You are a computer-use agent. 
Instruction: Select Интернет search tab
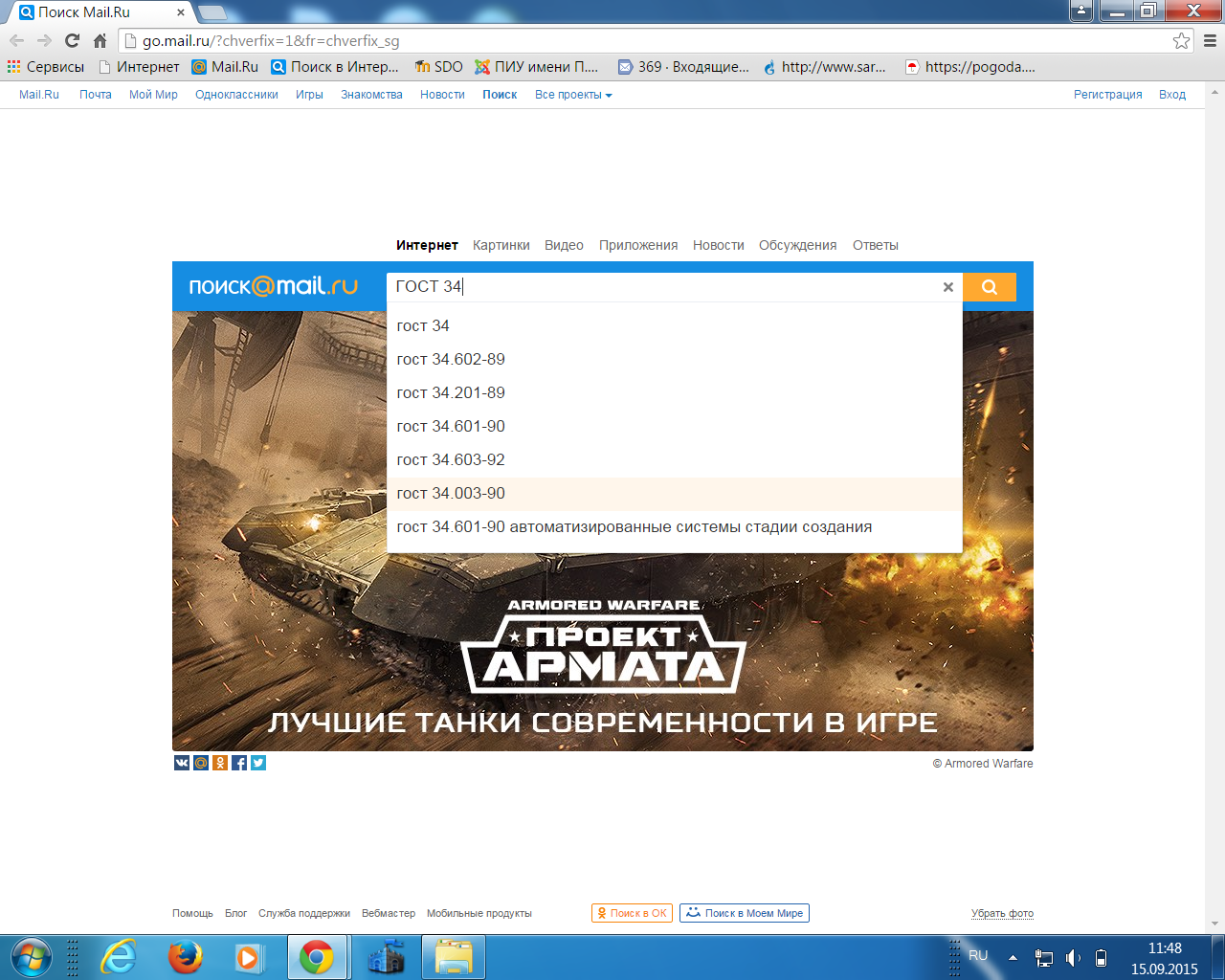coord(427,245)
